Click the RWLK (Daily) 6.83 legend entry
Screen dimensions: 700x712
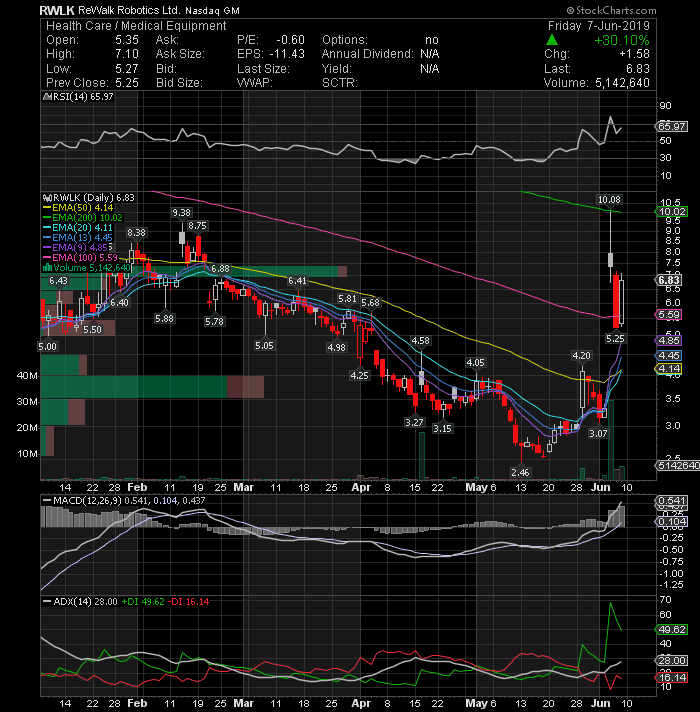click(89, 198)
